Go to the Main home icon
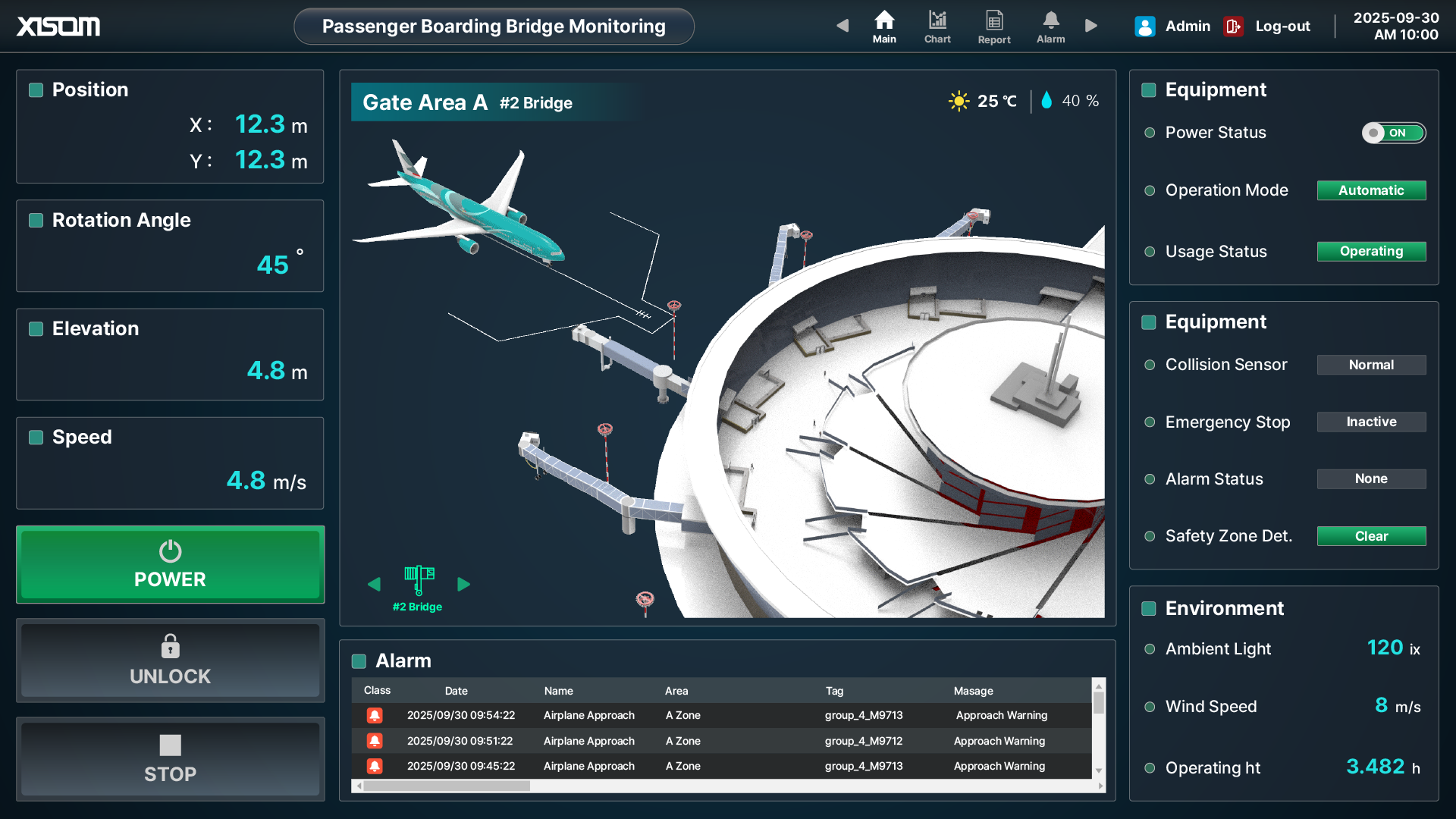Image resolution: width=1456 pixels, height=819 pixels. pyautogui.click(x=884, y=20)
